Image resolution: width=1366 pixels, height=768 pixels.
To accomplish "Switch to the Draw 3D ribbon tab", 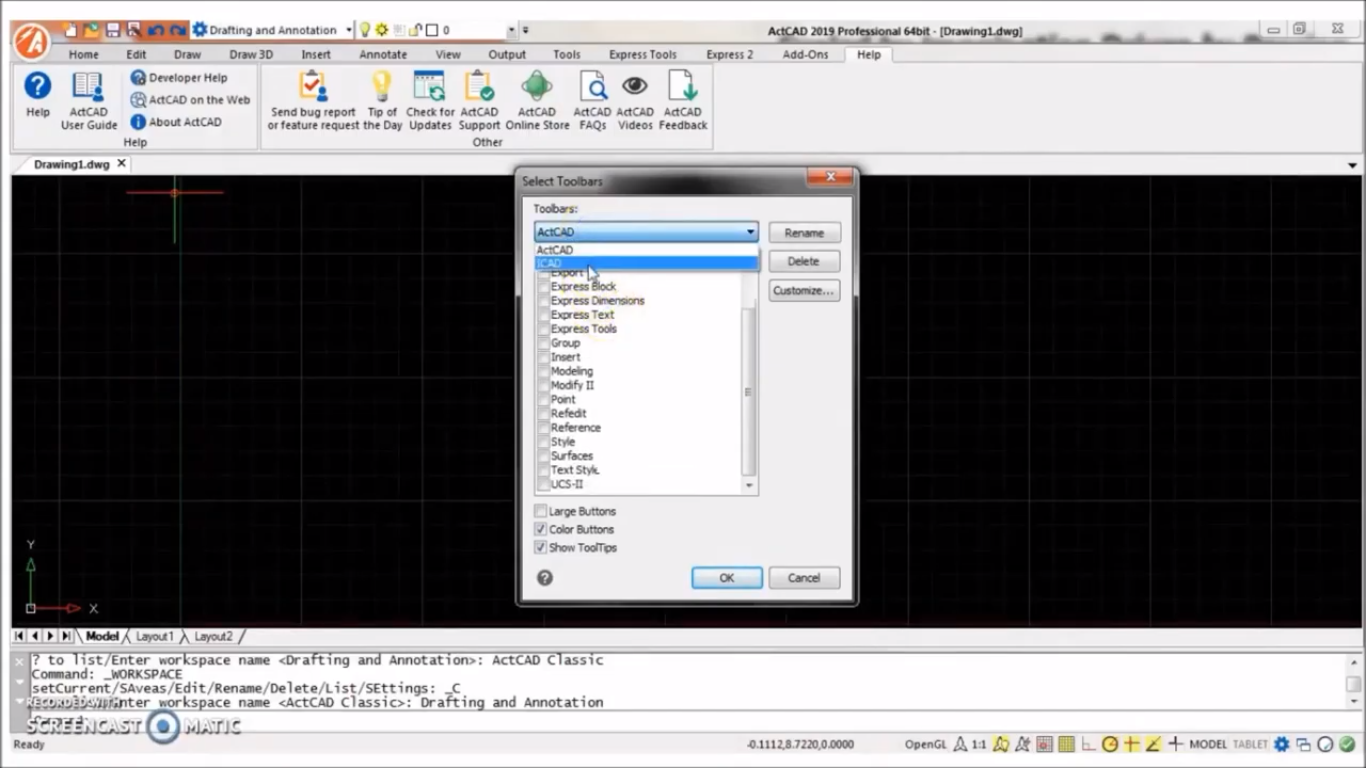I will [x=251, y=54].
